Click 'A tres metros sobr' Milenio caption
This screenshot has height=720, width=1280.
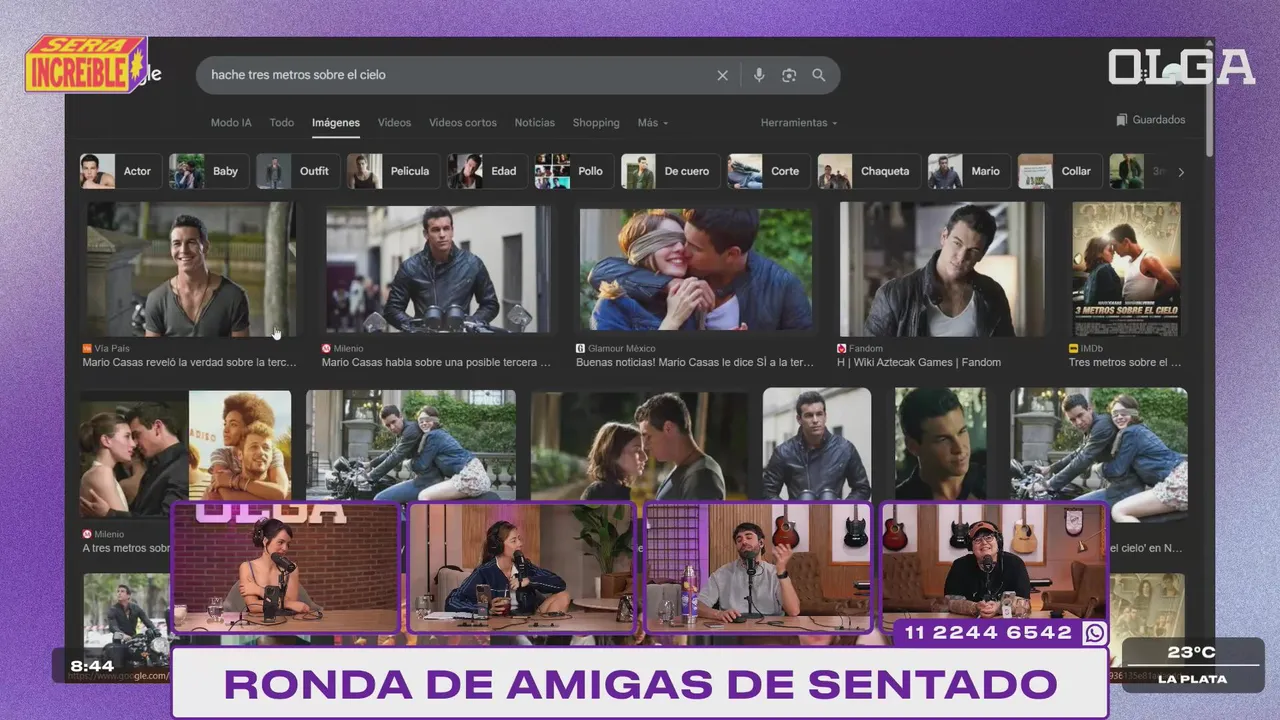pyautogui.click(x=126, y=548)
